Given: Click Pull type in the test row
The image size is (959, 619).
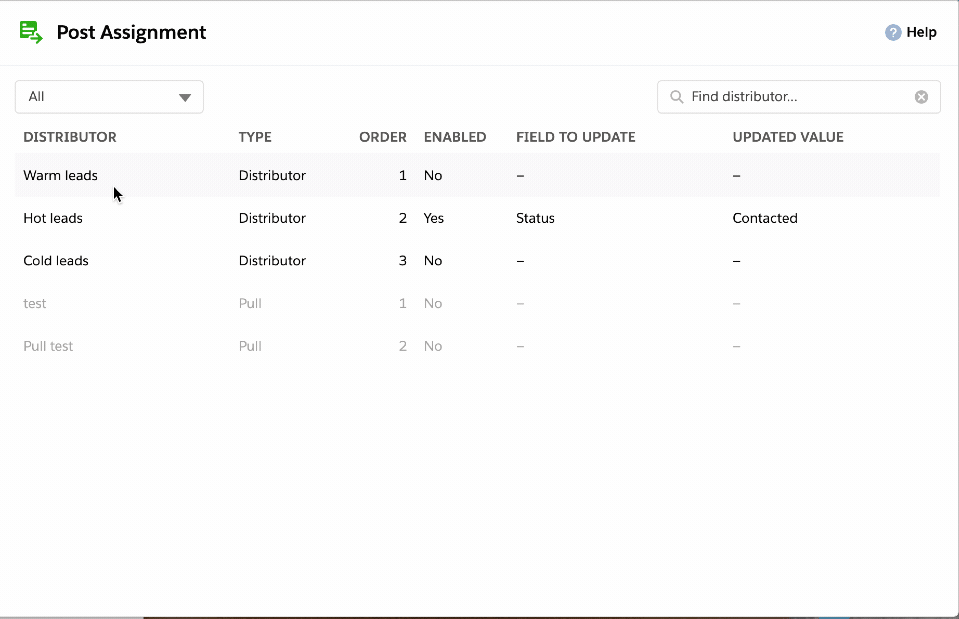Looking at the screenshot, I should coord(250,303).
